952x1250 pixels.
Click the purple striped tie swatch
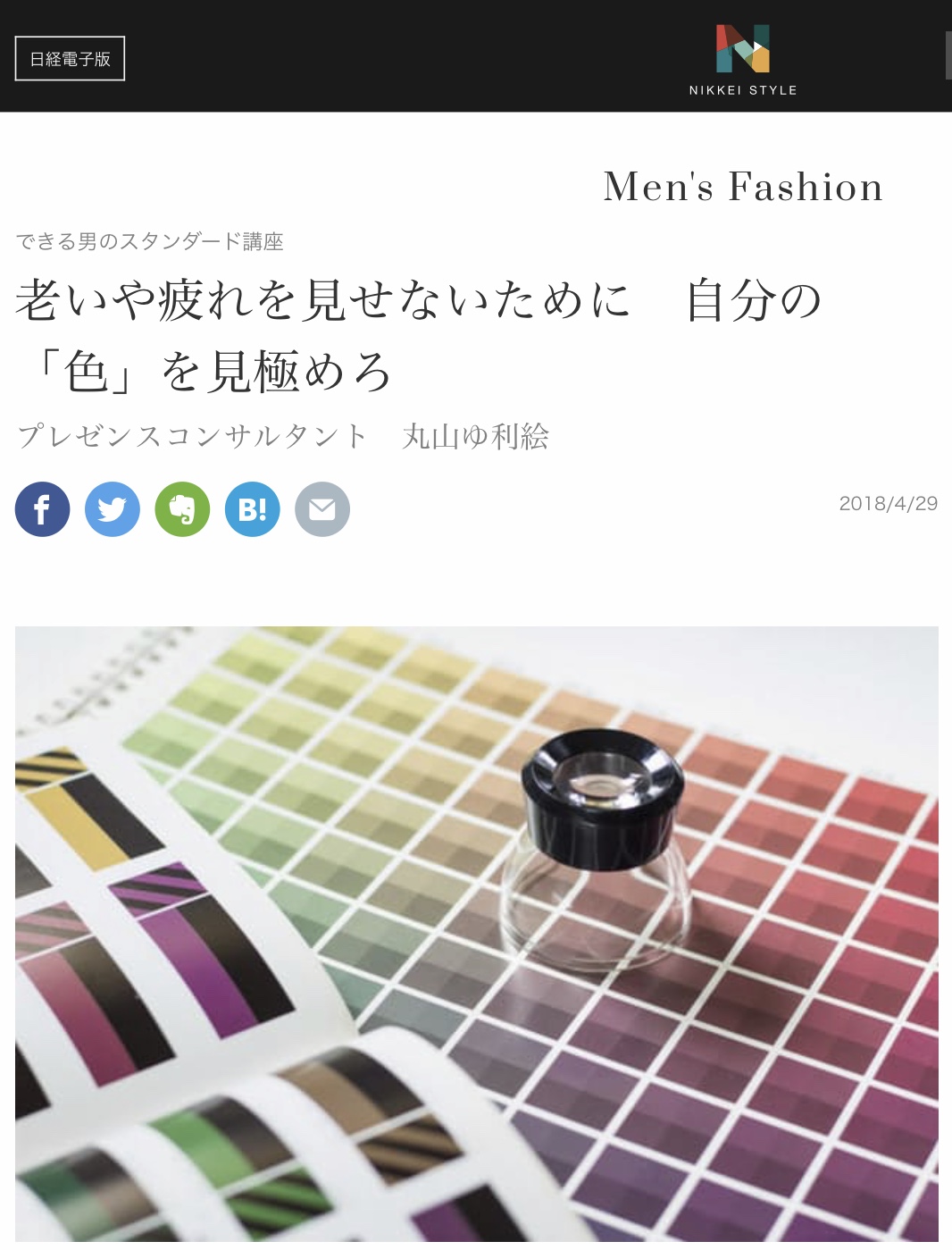click(x=201, y=952)
